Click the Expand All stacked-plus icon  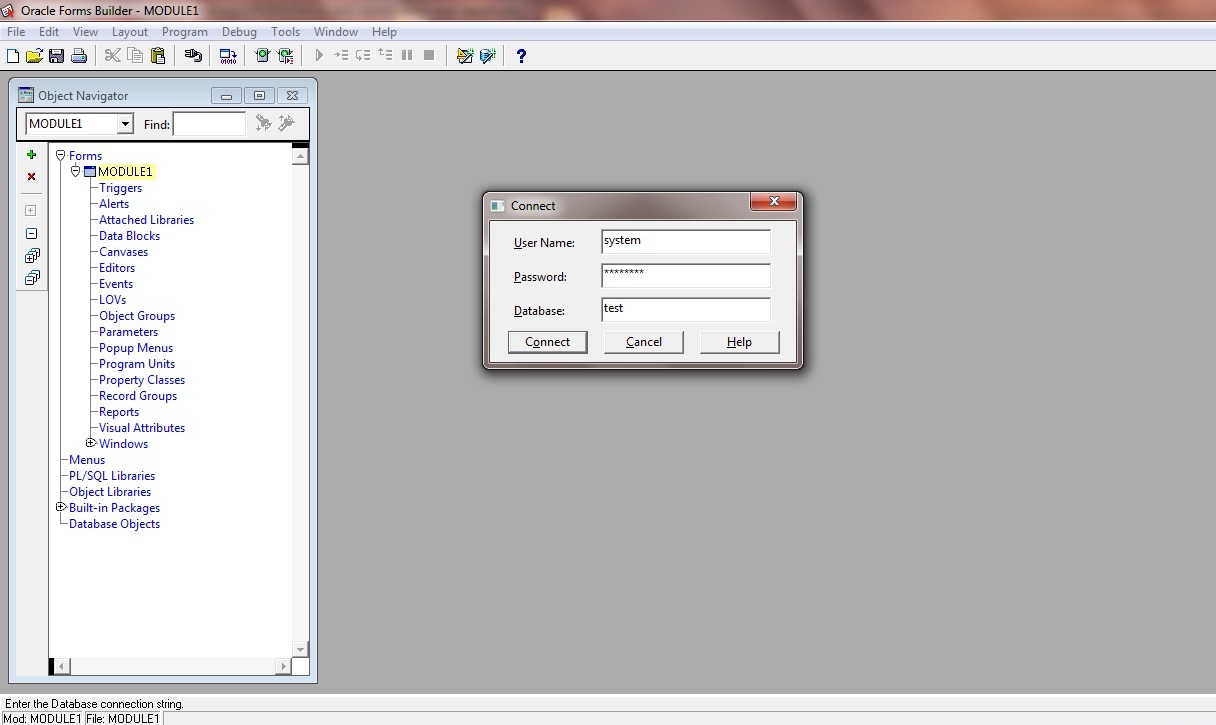coord(31,256)
